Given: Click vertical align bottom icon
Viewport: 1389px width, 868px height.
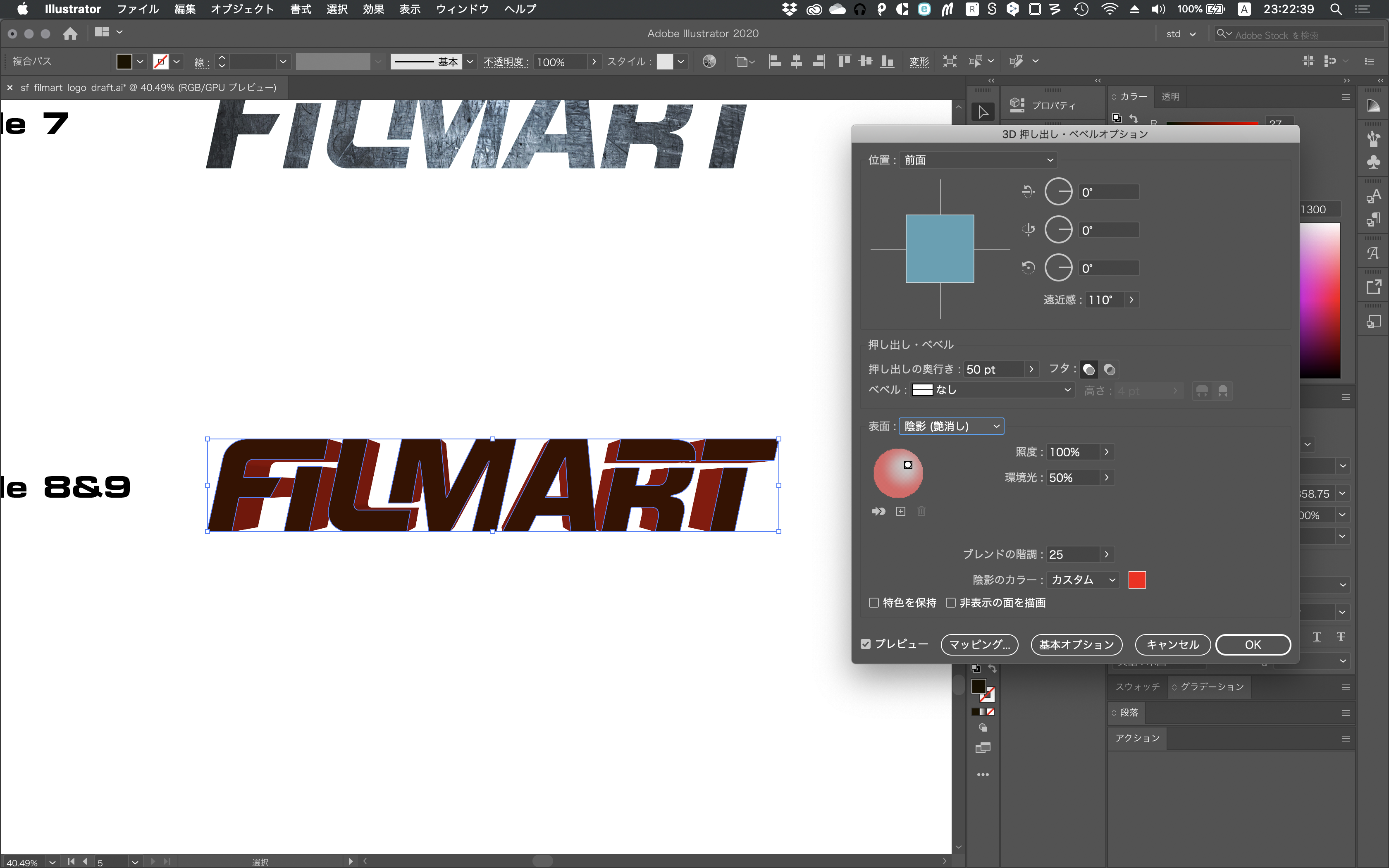Looking at the screenshot, I should (x=888, y=62).
